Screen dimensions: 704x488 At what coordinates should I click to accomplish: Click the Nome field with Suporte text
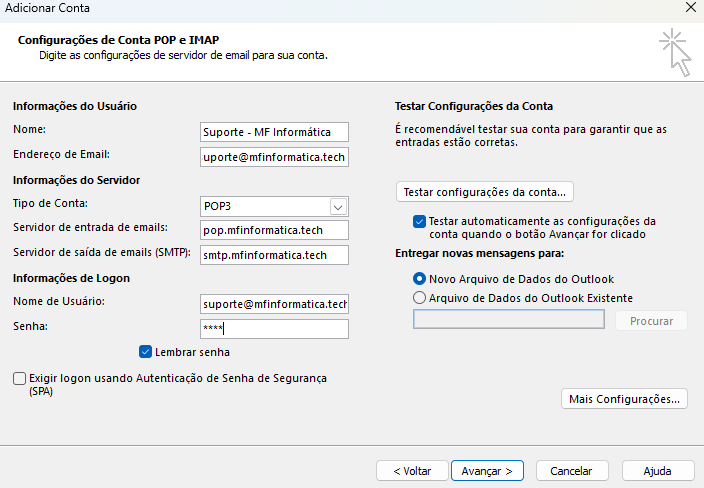tap(273, 132)
